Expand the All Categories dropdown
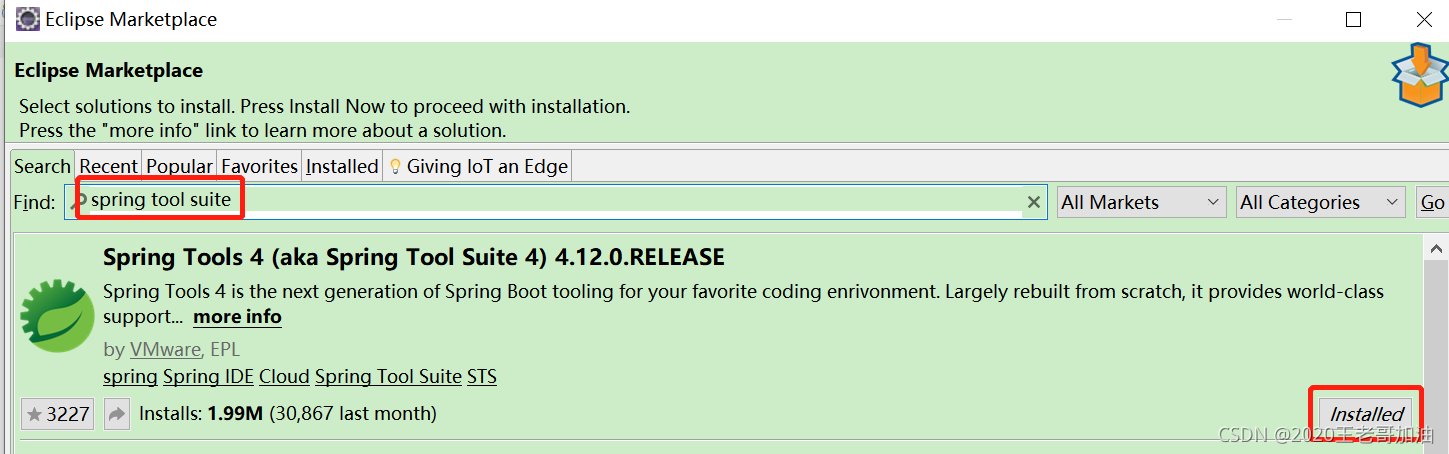Screen dimensions: 1449x454 pyautogui.click(x=1321, y=202)
